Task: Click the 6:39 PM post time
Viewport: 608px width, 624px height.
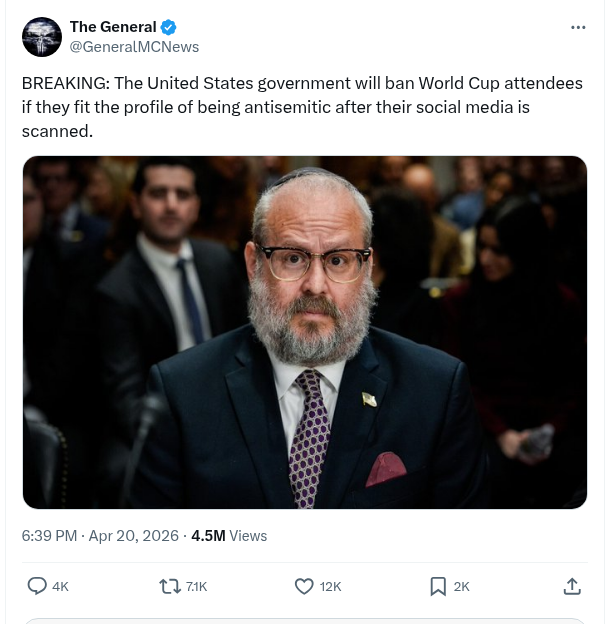Action: [x=49, y=536]
